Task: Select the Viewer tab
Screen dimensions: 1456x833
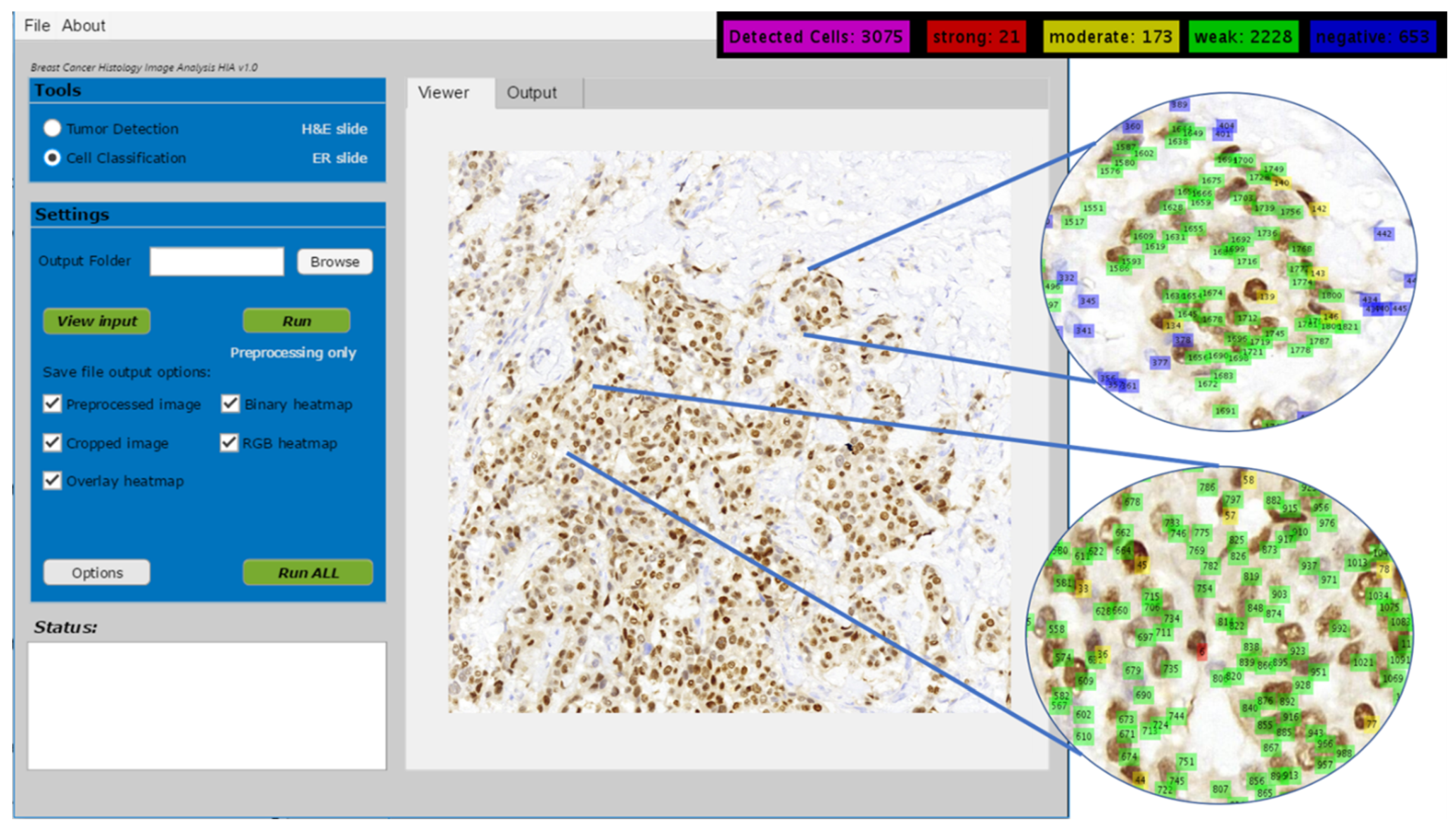Action: tap(443, 93)
